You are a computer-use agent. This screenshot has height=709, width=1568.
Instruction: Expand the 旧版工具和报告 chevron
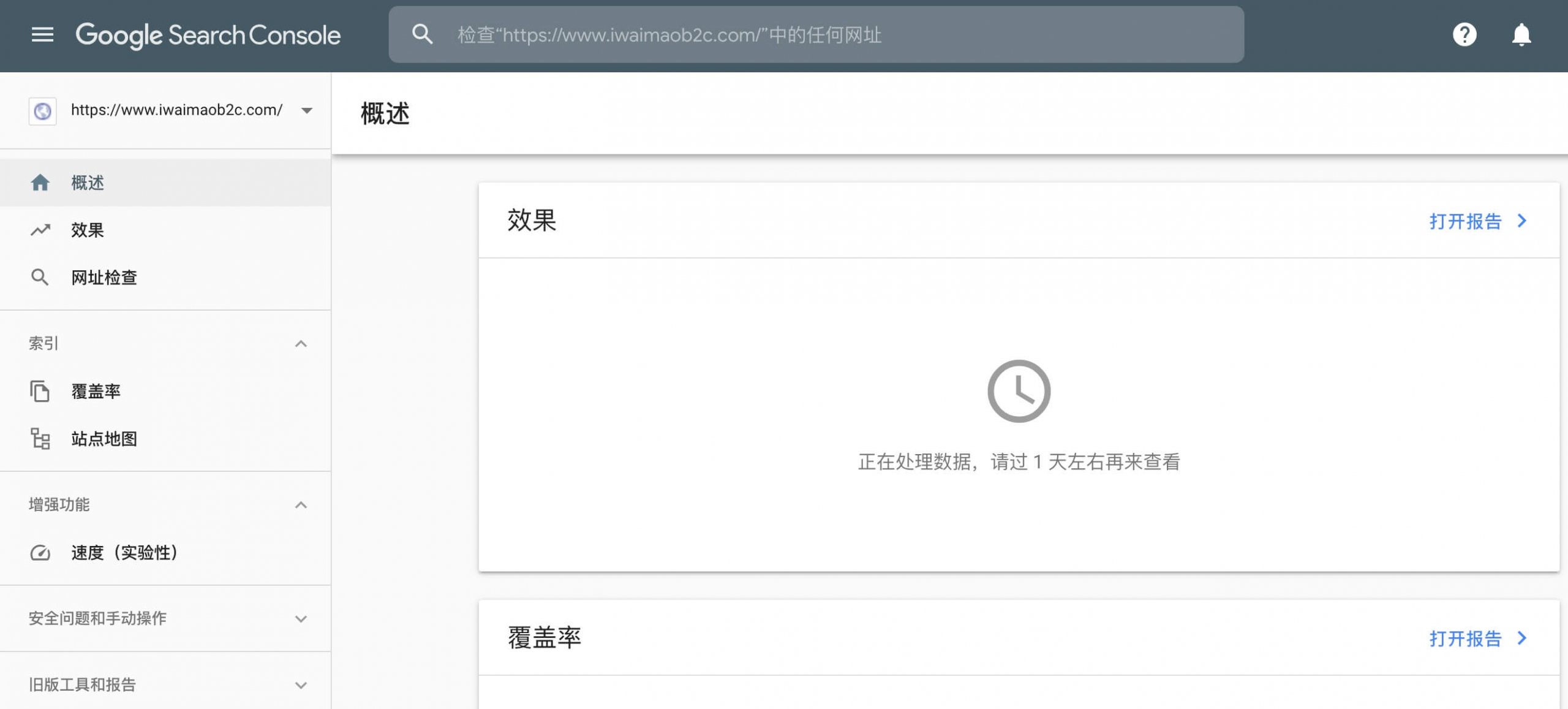pyautogui.click(x=301, y=685)
